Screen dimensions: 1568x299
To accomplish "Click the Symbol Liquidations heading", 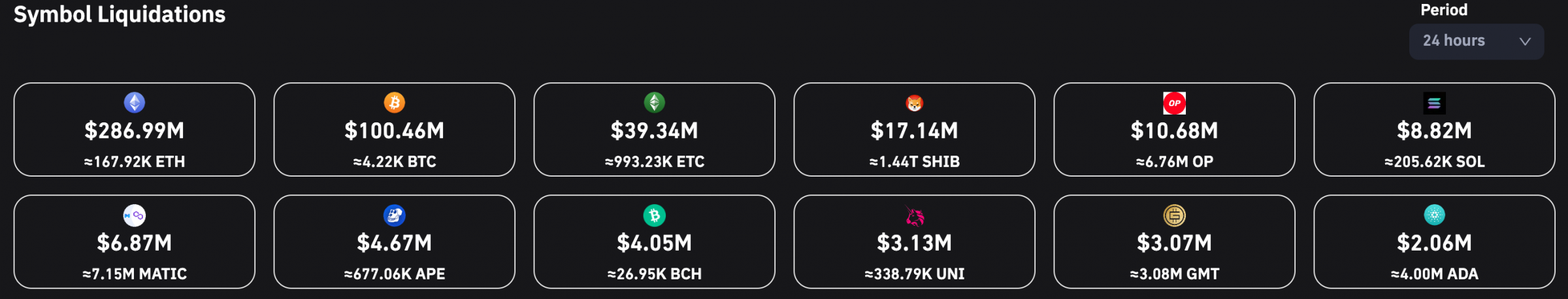I will (120, 14).
